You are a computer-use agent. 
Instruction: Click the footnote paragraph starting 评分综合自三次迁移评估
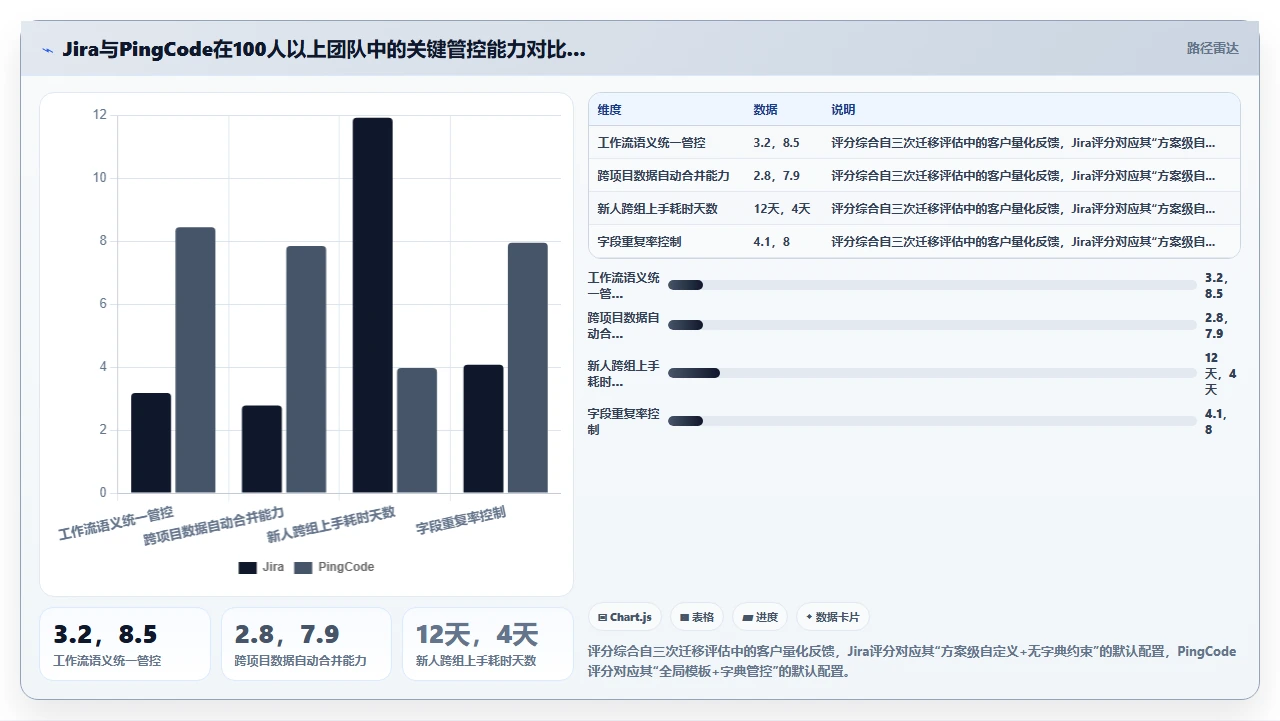[912, 661]
